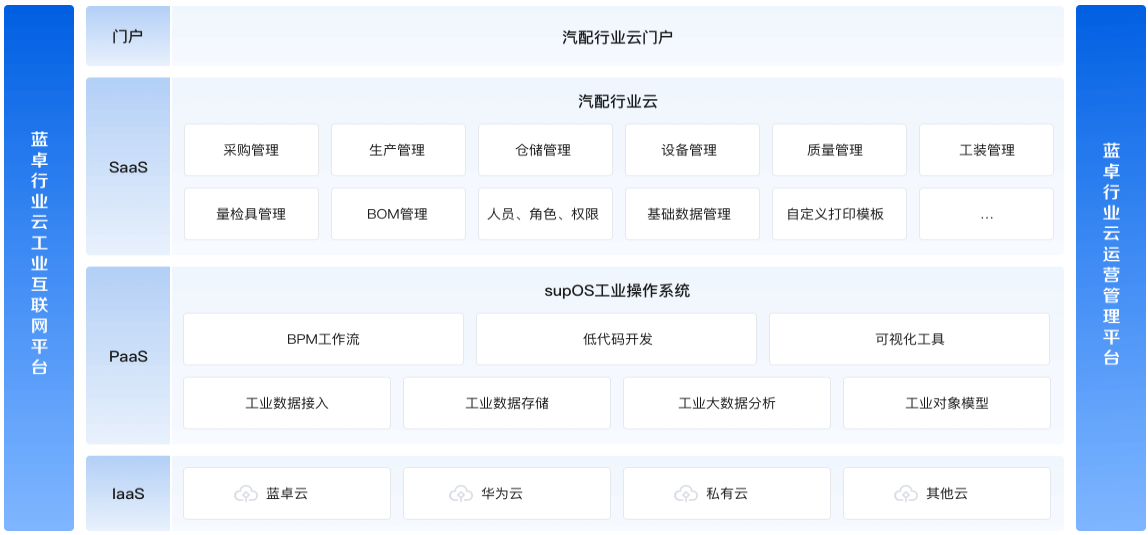Expand the ellipsis (…) more modules box

(x=986, y=214)
